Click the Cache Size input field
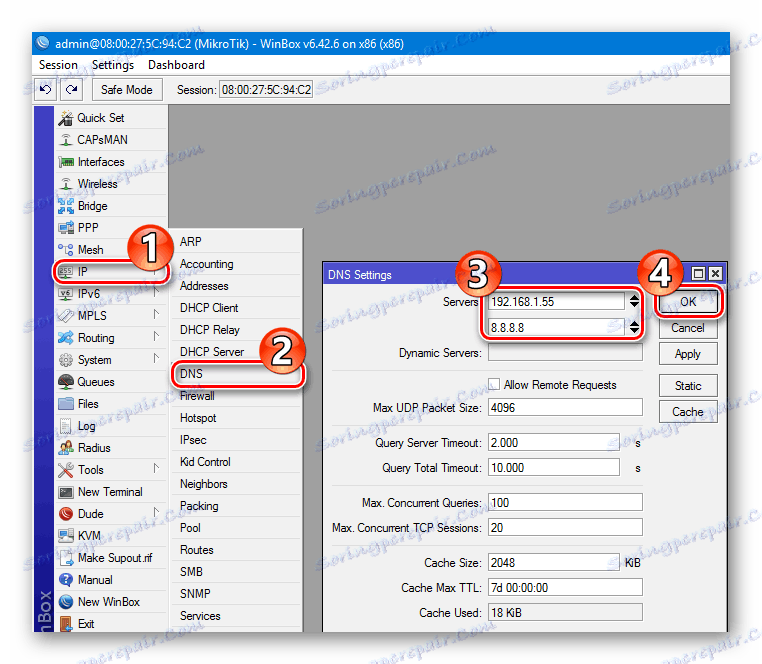762x664 pixels. coord(554,562)
